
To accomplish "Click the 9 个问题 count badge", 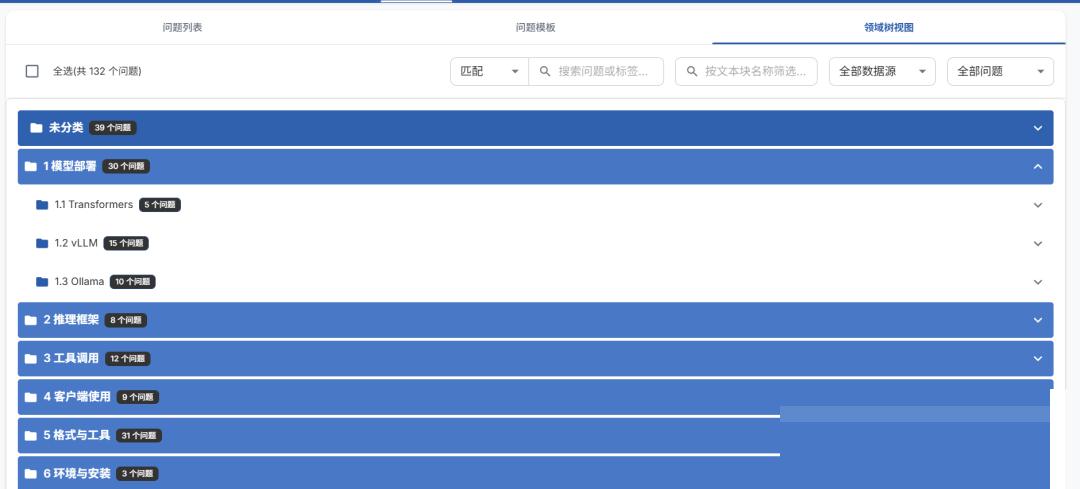I will coord(138,397).
